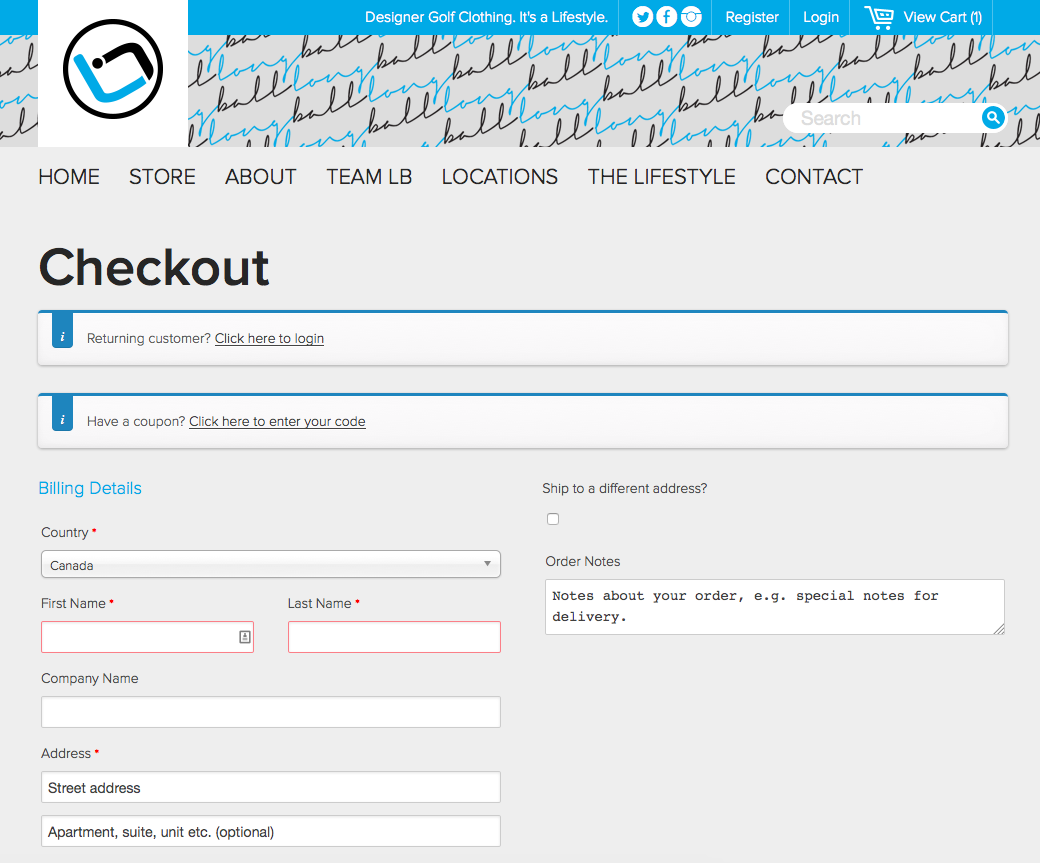Click the shopping cart icon
This screenshot has height=863, width=1040.
[879, 17]
